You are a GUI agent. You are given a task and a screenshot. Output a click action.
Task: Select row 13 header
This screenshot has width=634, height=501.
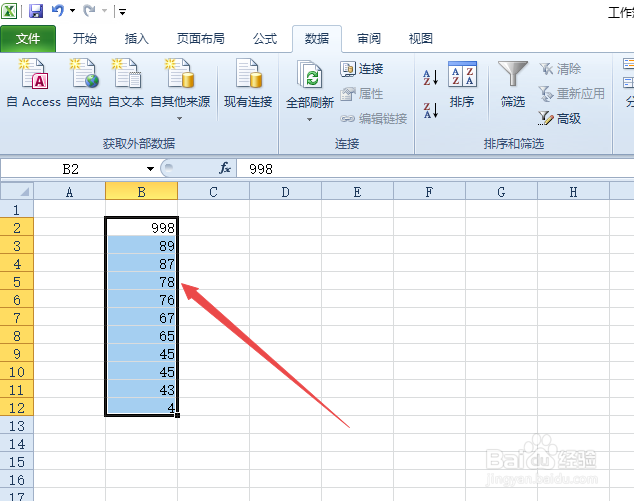(17, 425)
